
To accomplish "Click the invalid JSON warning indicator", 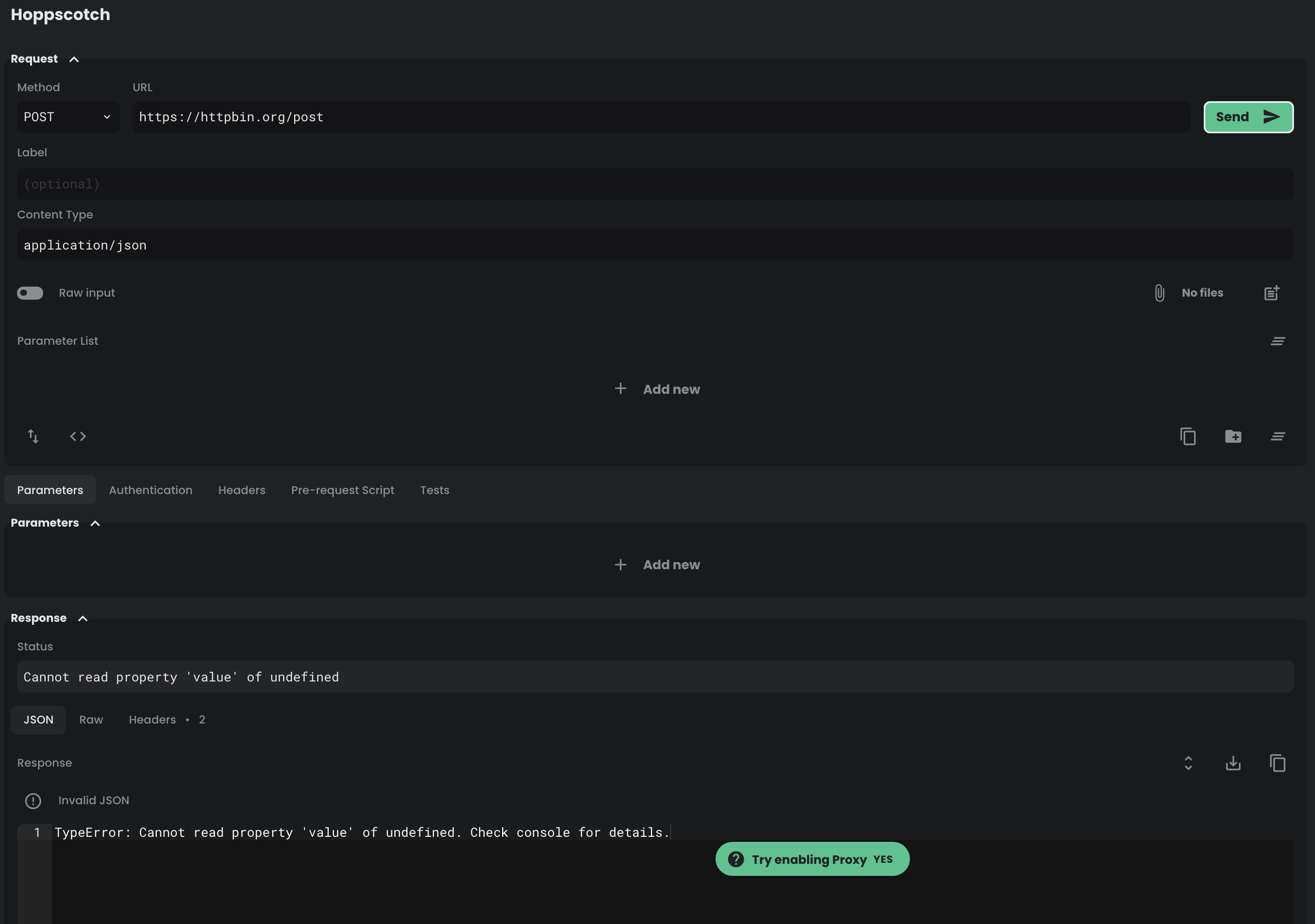I will [33, 800].
